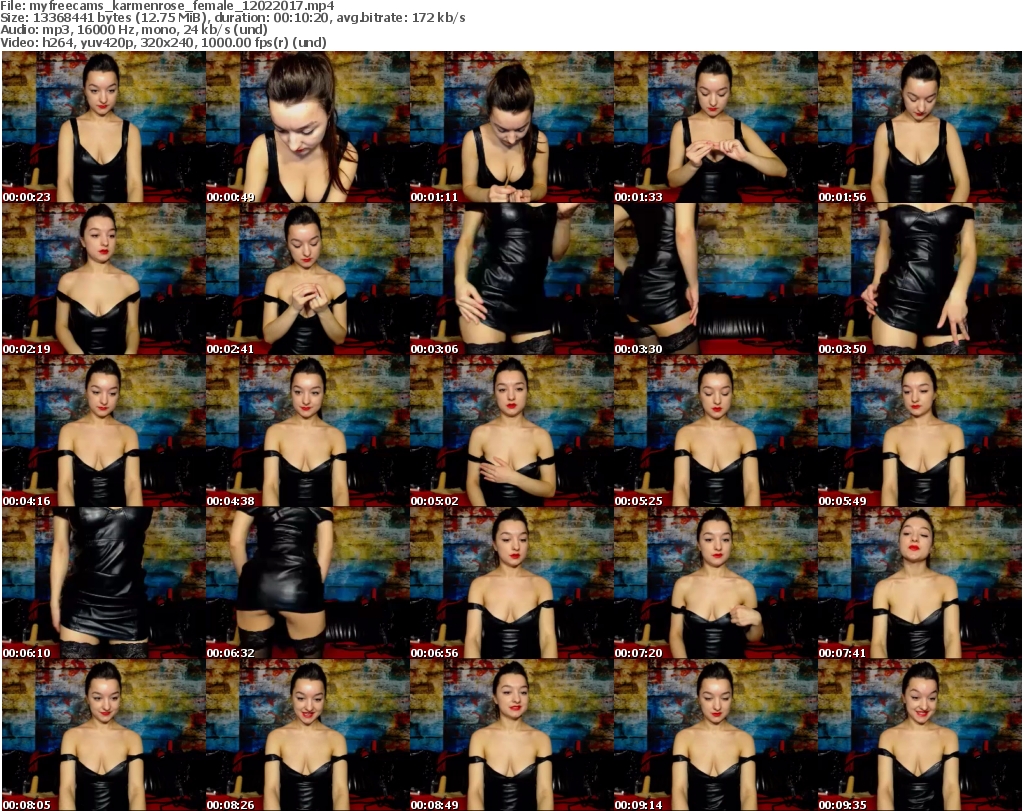Click the Size and duration info line
1024x811 pixels.
(x=233, y=18)
